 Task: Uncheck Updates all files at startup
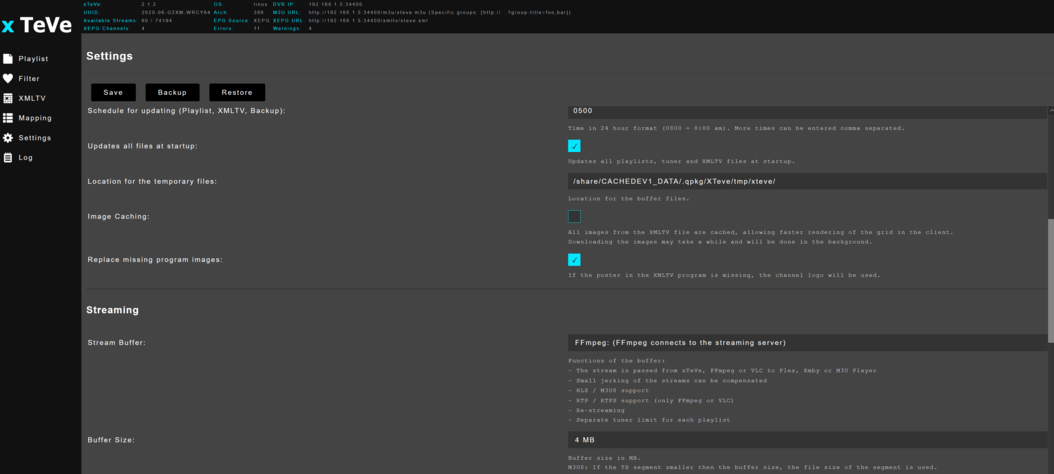574,146
